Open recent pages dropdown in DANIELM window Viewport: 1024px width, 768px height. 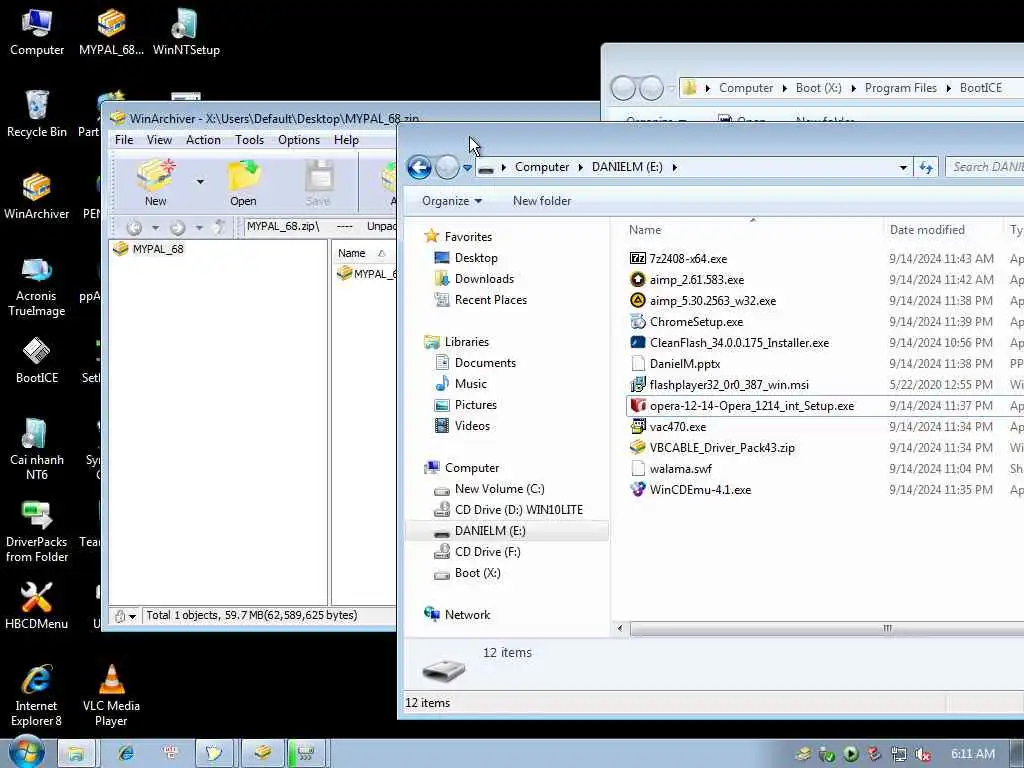[x=468, y=168]
